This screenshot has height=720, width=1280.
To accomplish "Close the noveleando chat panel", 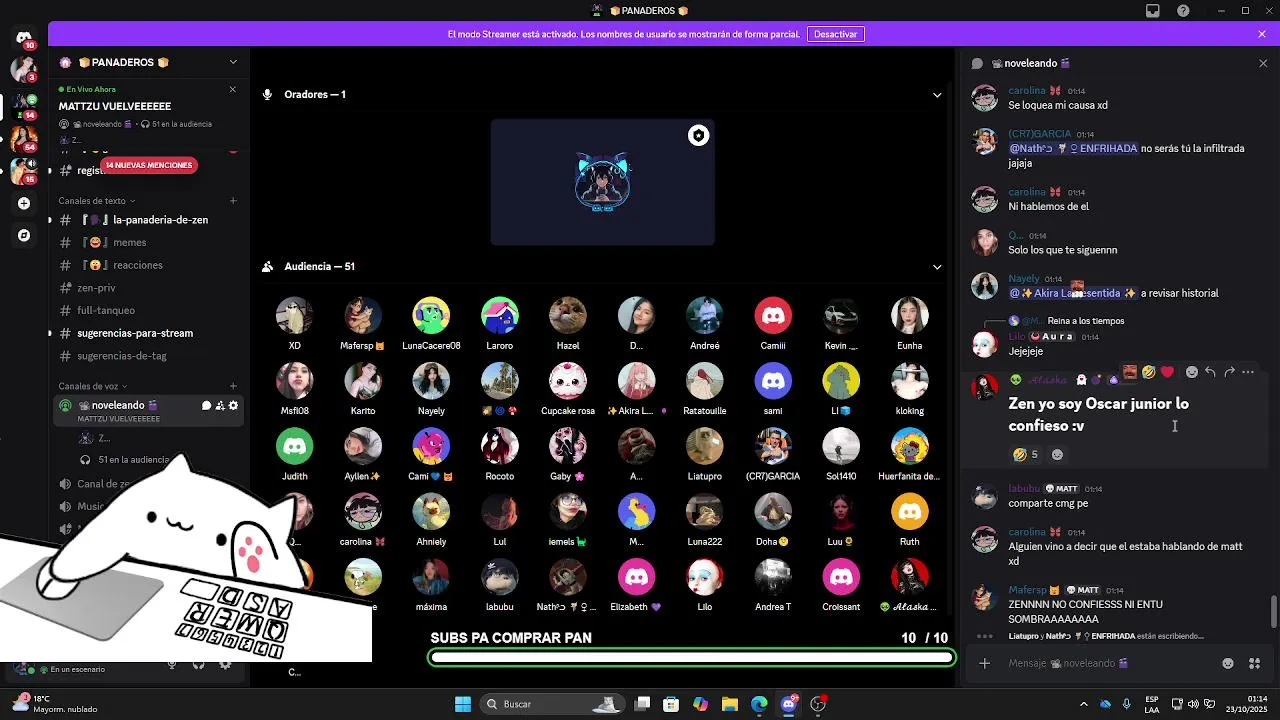I will coord(1262,63).
